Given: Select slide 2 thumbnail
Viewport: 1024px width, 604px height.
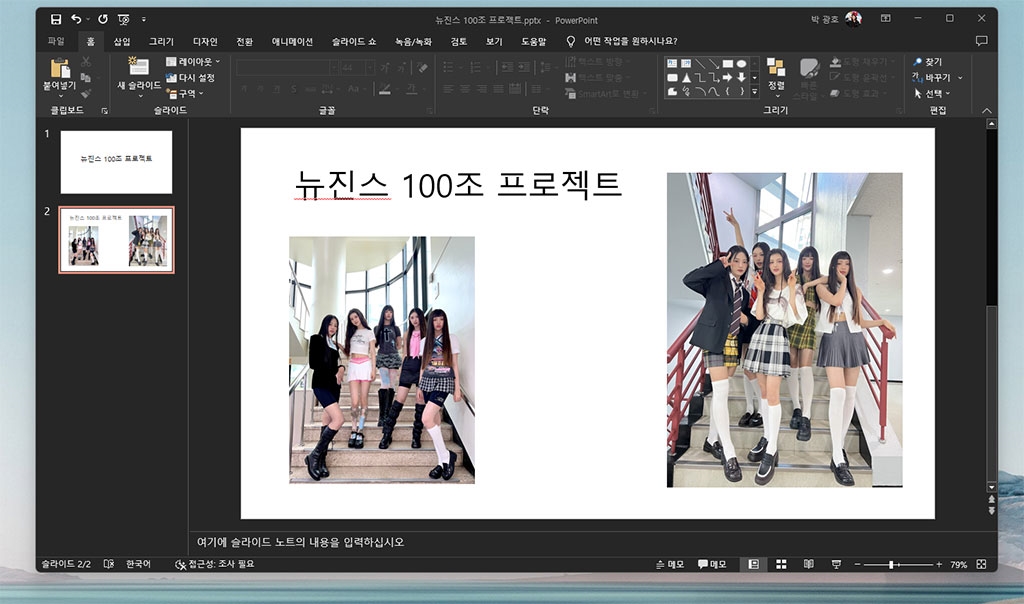Looking at the screenshot, I should (116, 240).
